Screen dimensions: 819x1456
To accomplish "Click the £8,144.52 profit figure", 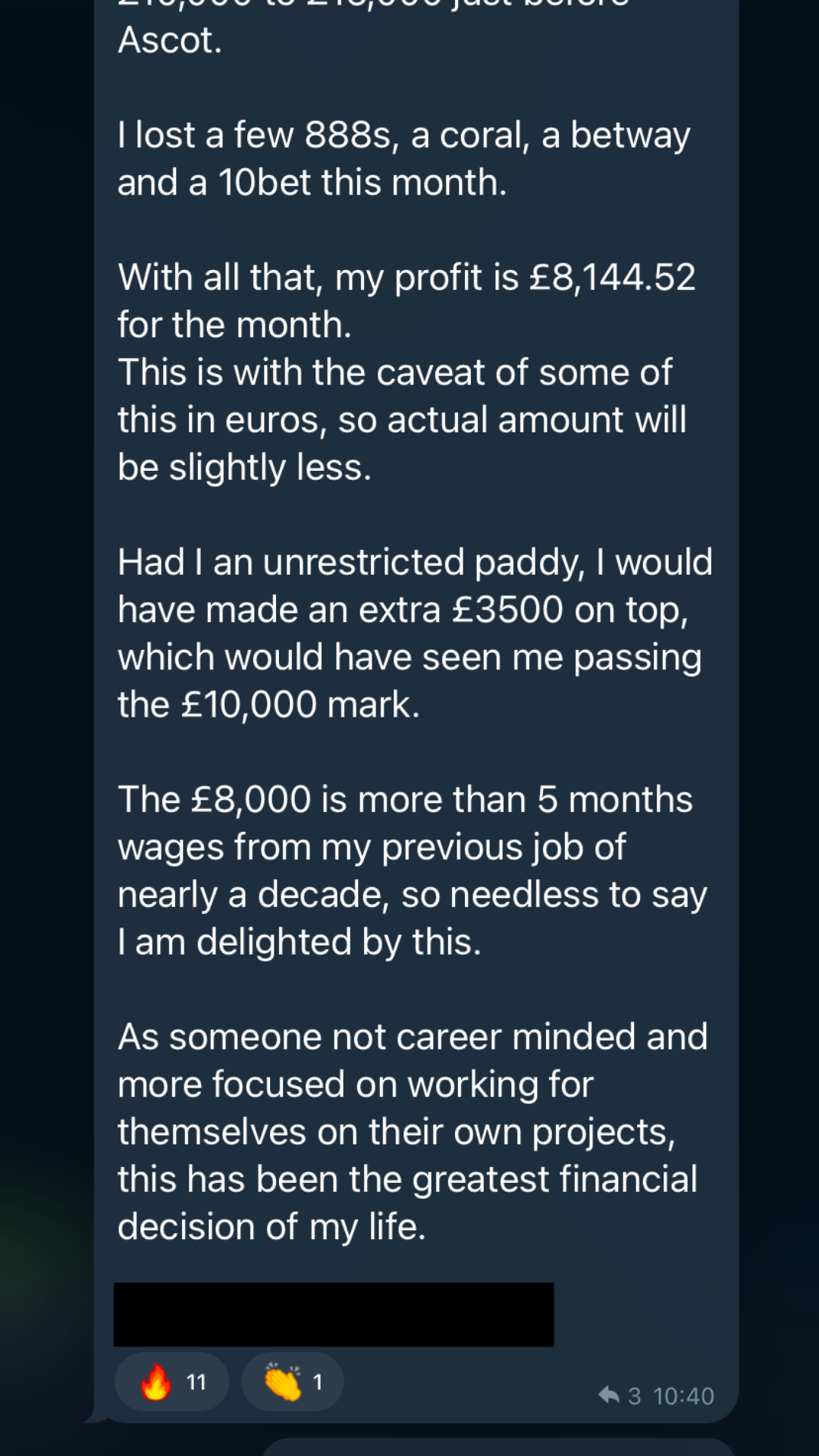I will click(x=612, y=277).
